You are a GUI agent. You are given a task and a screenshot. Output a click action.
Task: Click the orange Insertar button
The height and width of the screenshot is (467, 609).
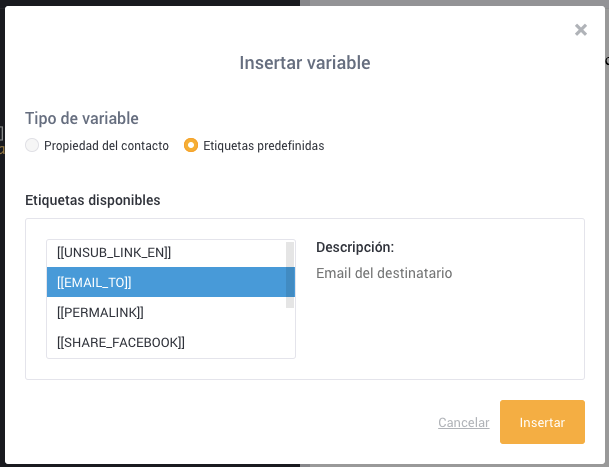click(542, 422)
